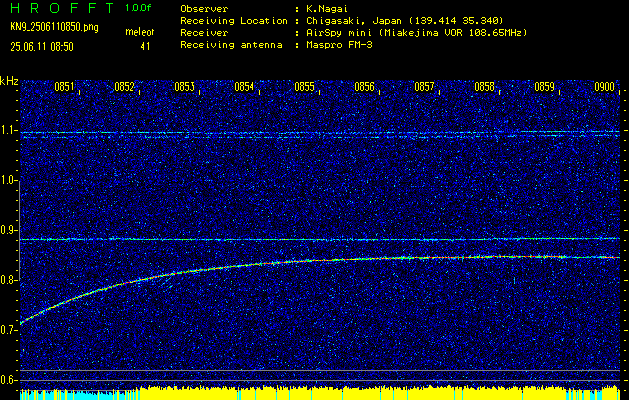Click the 'meleot' label above 41
Viewport: 629px width, 400px height.
click(140, 32)
